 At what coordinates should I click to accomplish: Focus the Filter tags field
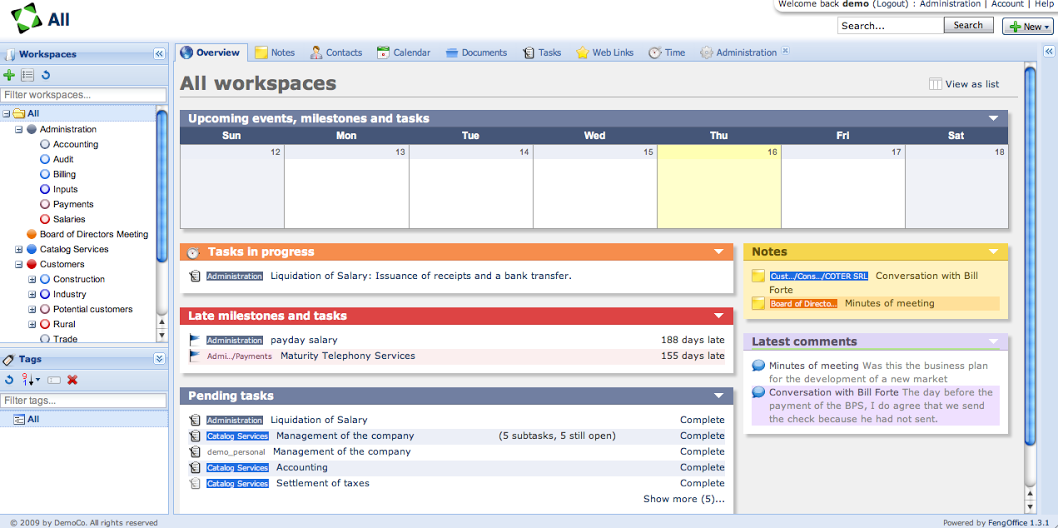84,401
